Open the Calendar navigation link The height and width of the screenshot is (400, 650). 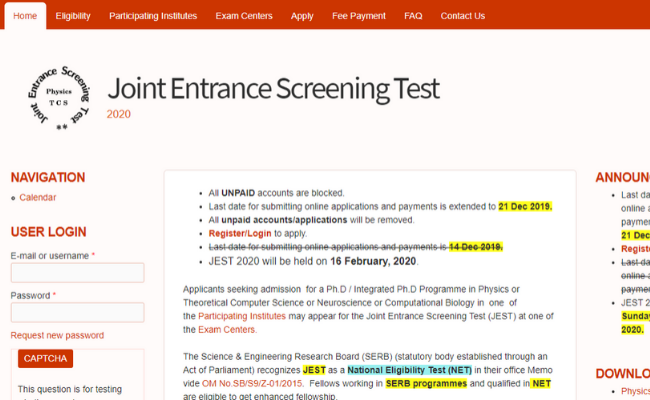(x=38, y=198)
